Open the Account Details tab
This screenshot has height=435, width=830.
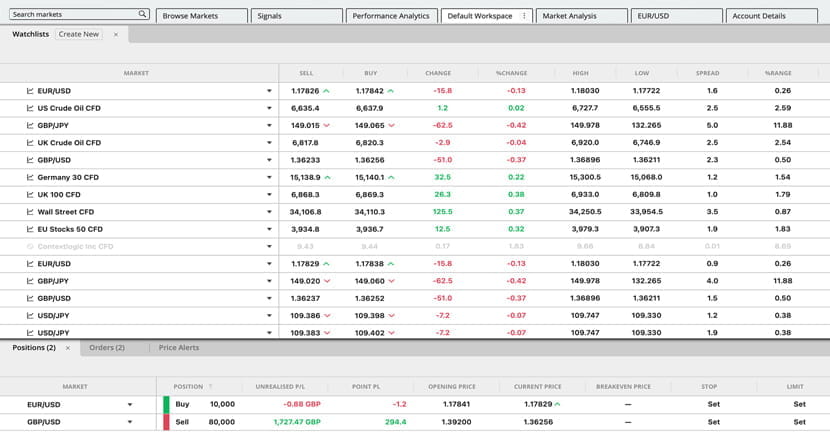771,16
